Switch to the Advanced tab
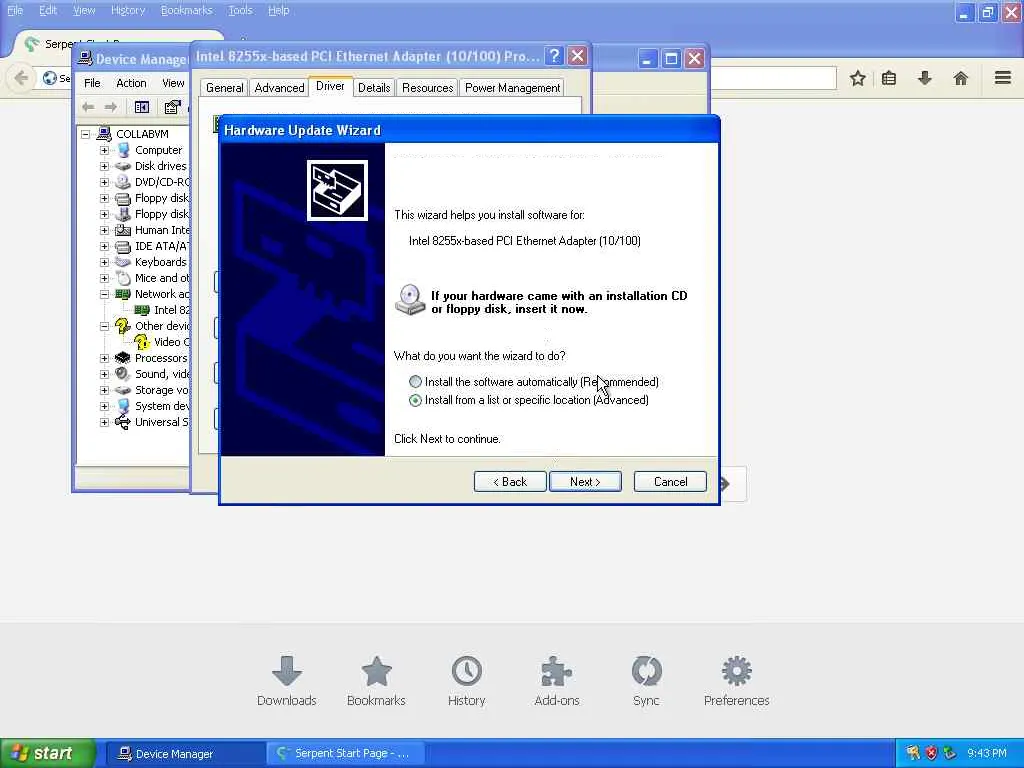1024x768 pixels. (x=279, y=88)
